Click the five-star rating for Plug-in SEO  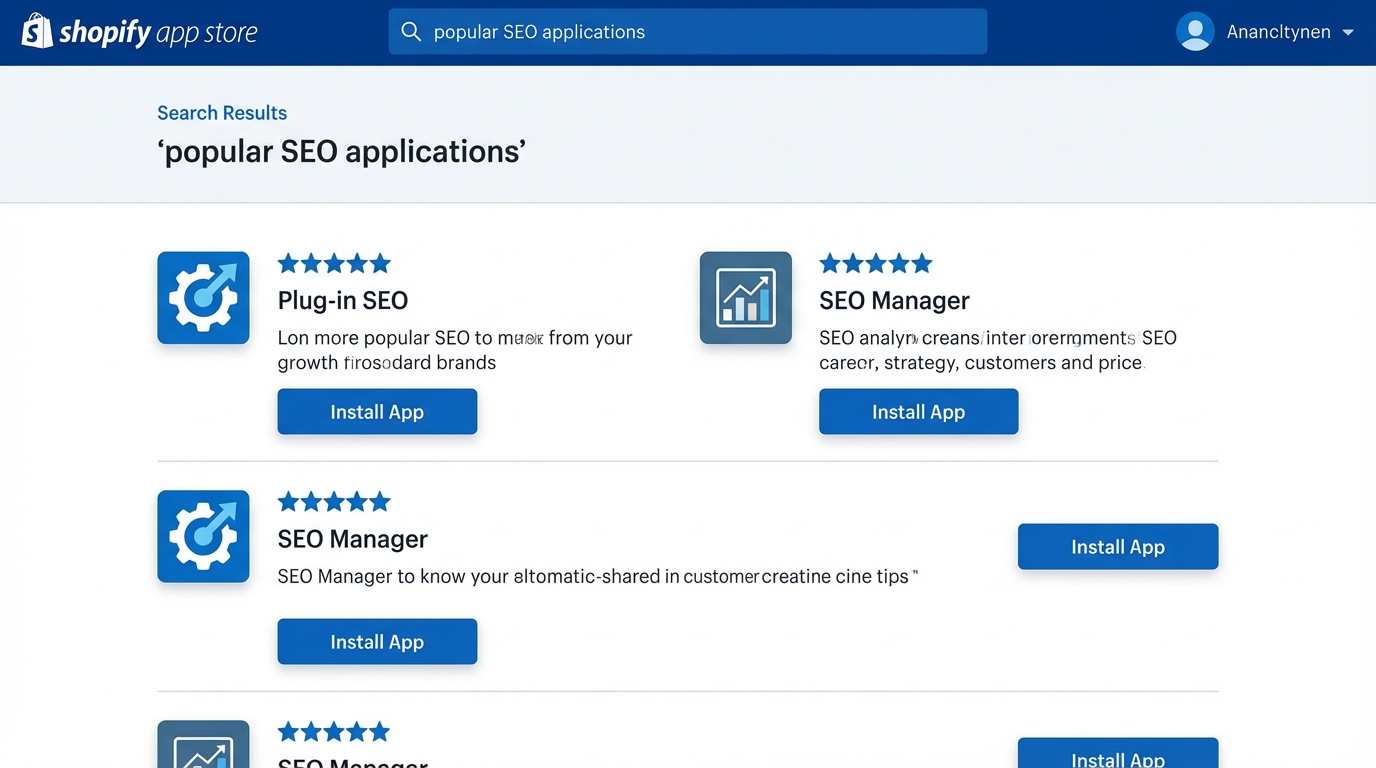tap(334, 262)
